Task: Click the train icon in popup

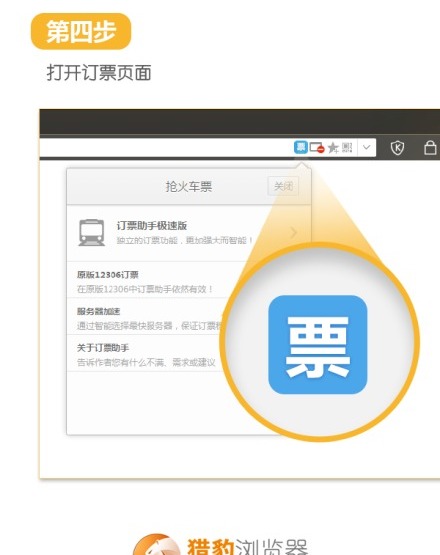Action: [x=92, y=233]
